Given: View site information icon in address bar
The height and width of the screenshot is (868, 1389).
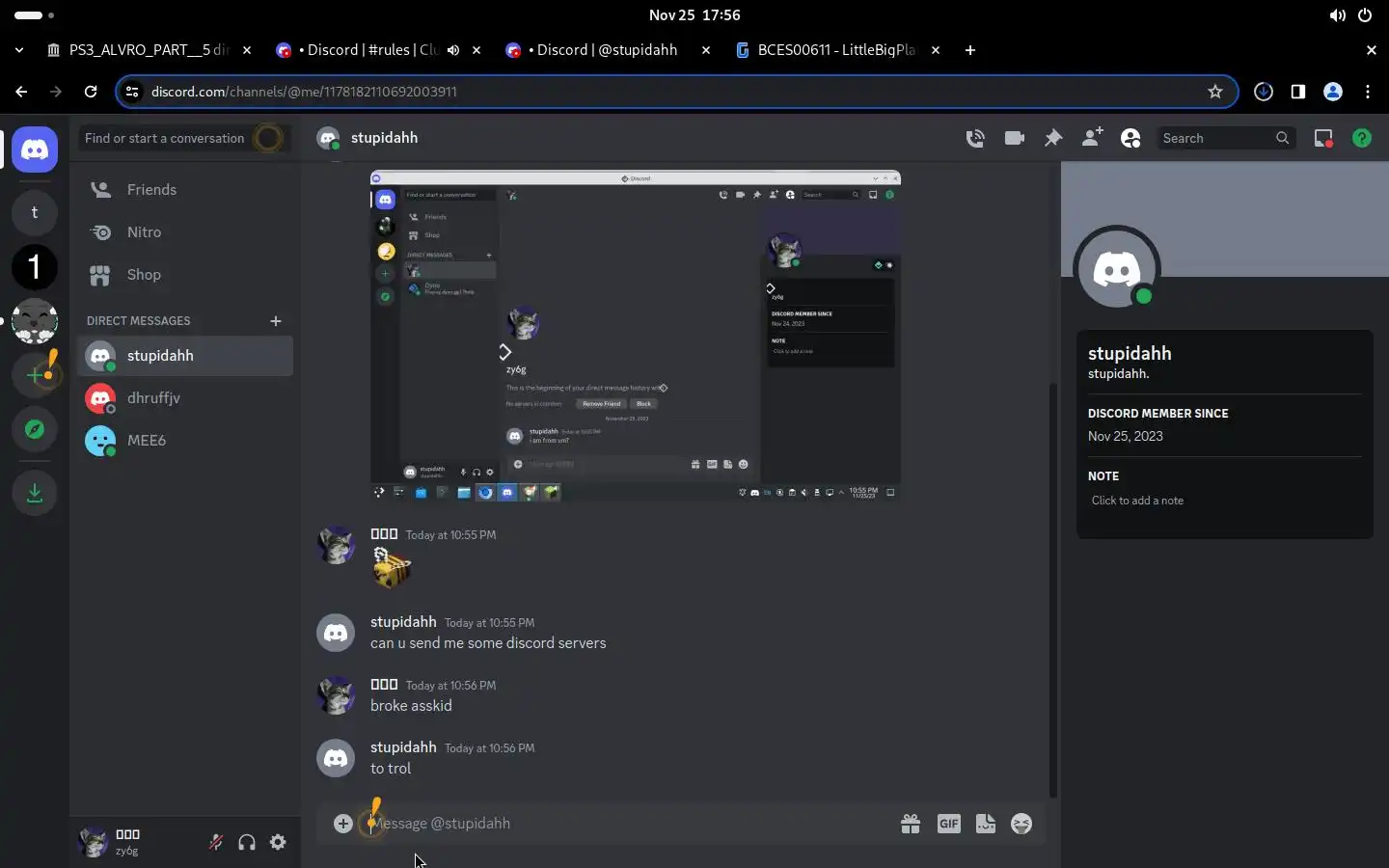Looking at the screenshot, I should [x=133, y=92].
